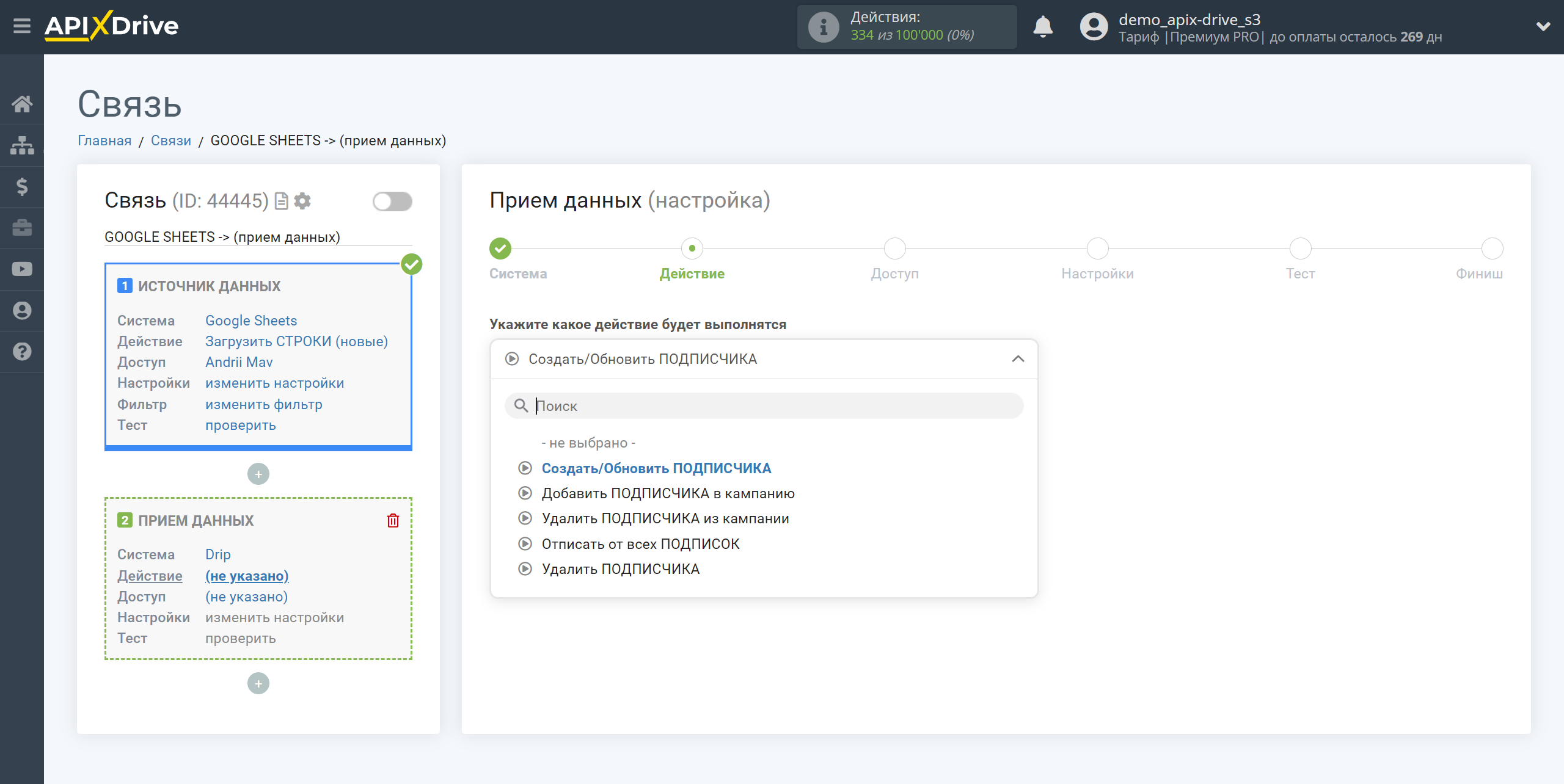
Task: Open help question mark icon
Action: click(x=22, y=352)
